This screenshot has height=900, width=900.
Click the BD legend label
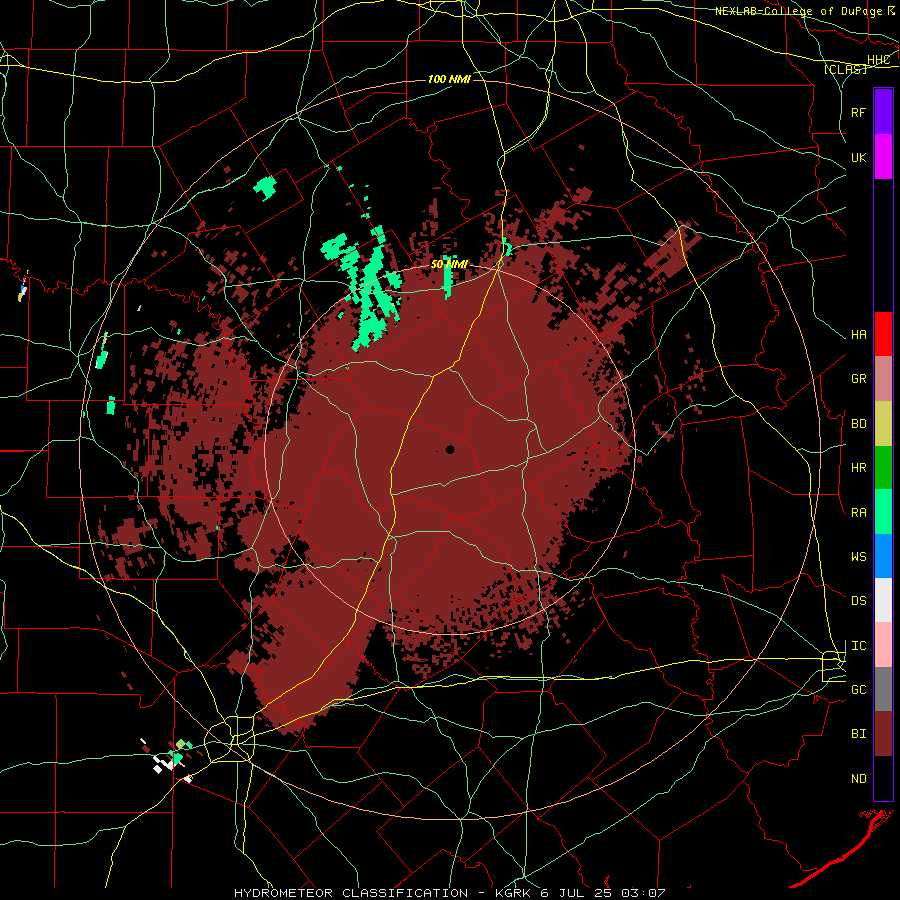859,424
